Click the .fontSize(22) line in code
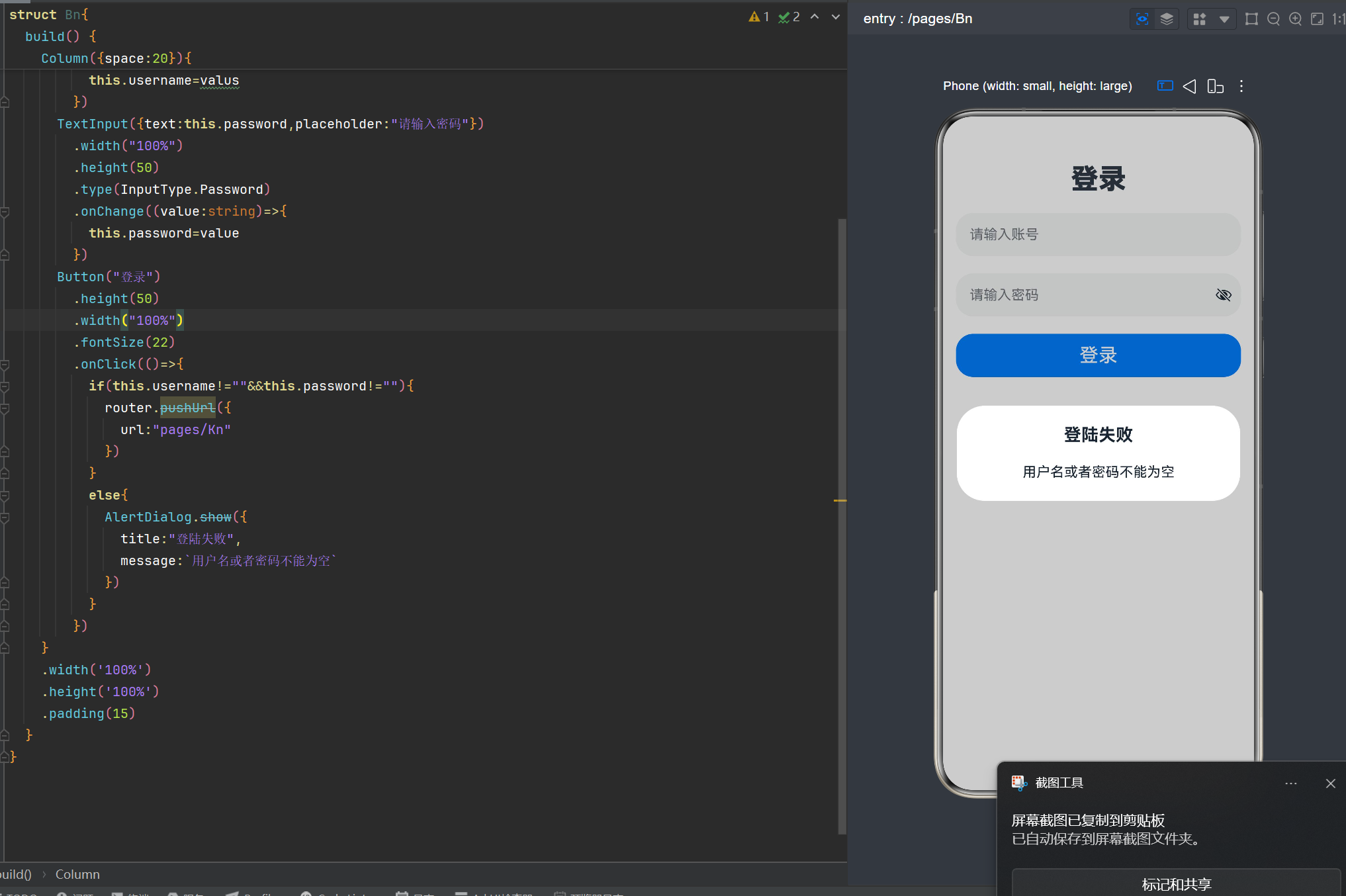The image size is (1346, 896). 124,342
